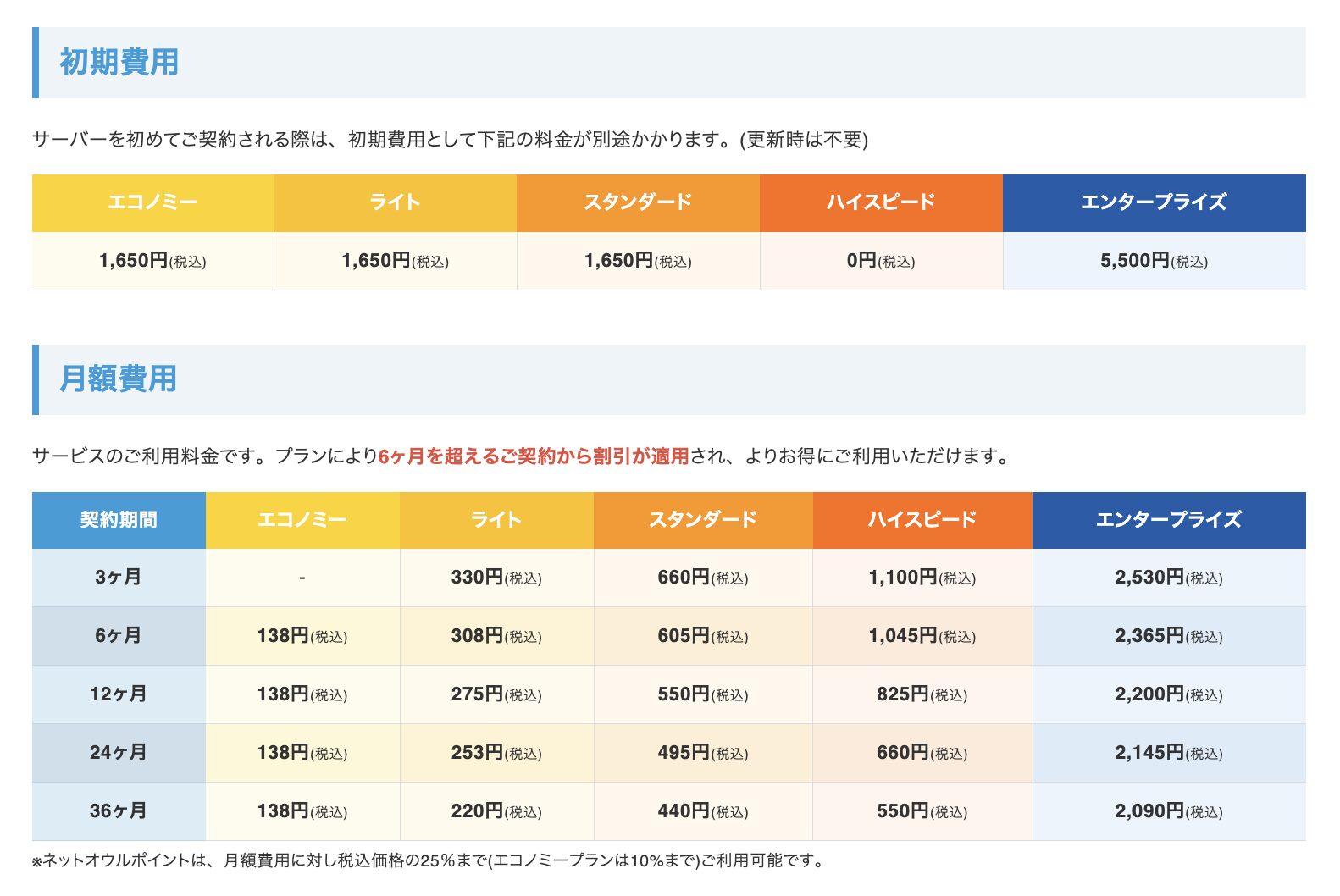Screen dimensions: 1340x896
Task: Select エコノミー header in initial cost table
Action: click(x=152, y=202)
